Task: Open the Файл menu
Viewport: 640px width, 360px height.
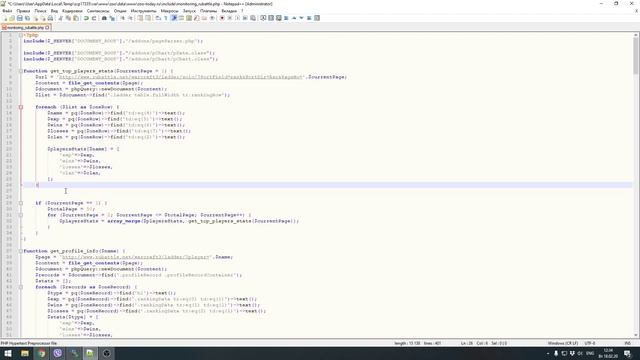Action: coord(7,11)
